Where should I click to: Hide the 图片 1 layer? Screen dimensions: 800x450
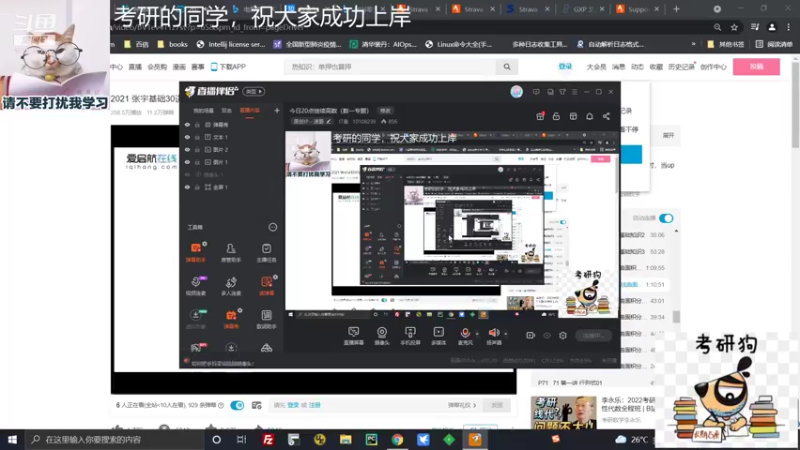pos(187,162)
